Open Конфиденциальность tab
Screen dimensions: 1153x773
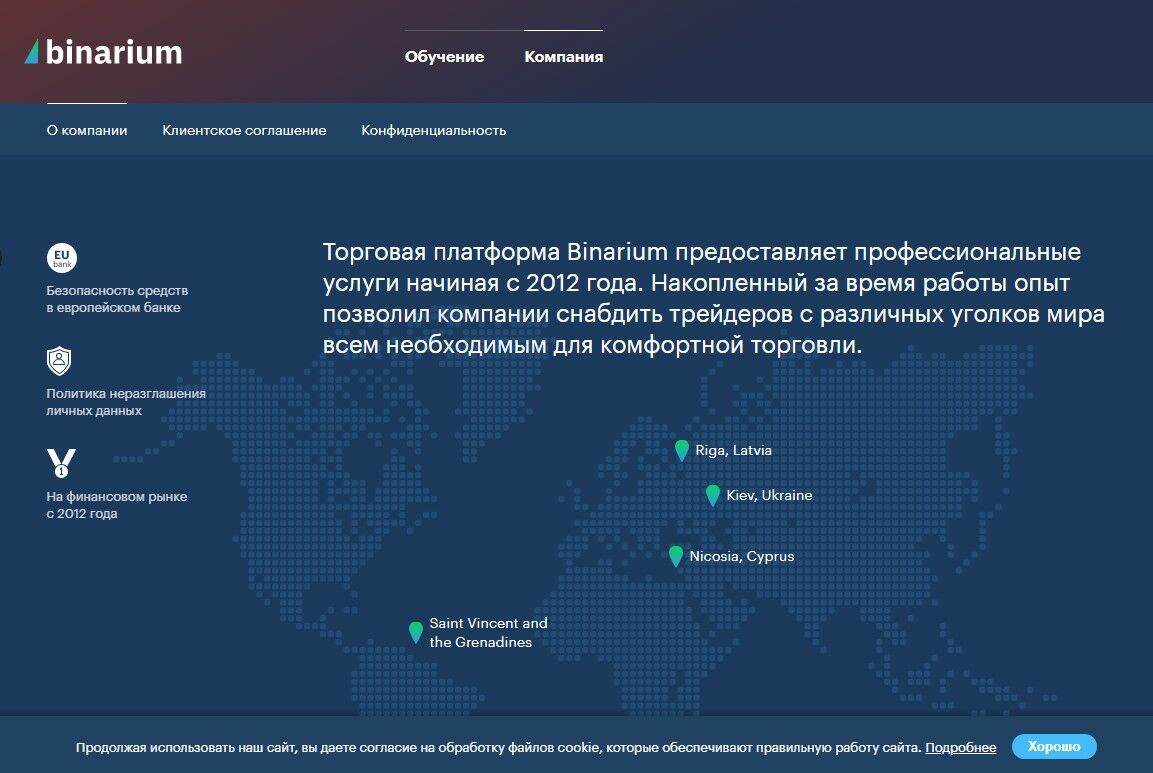pyautogui.click(x=433, y=130)
